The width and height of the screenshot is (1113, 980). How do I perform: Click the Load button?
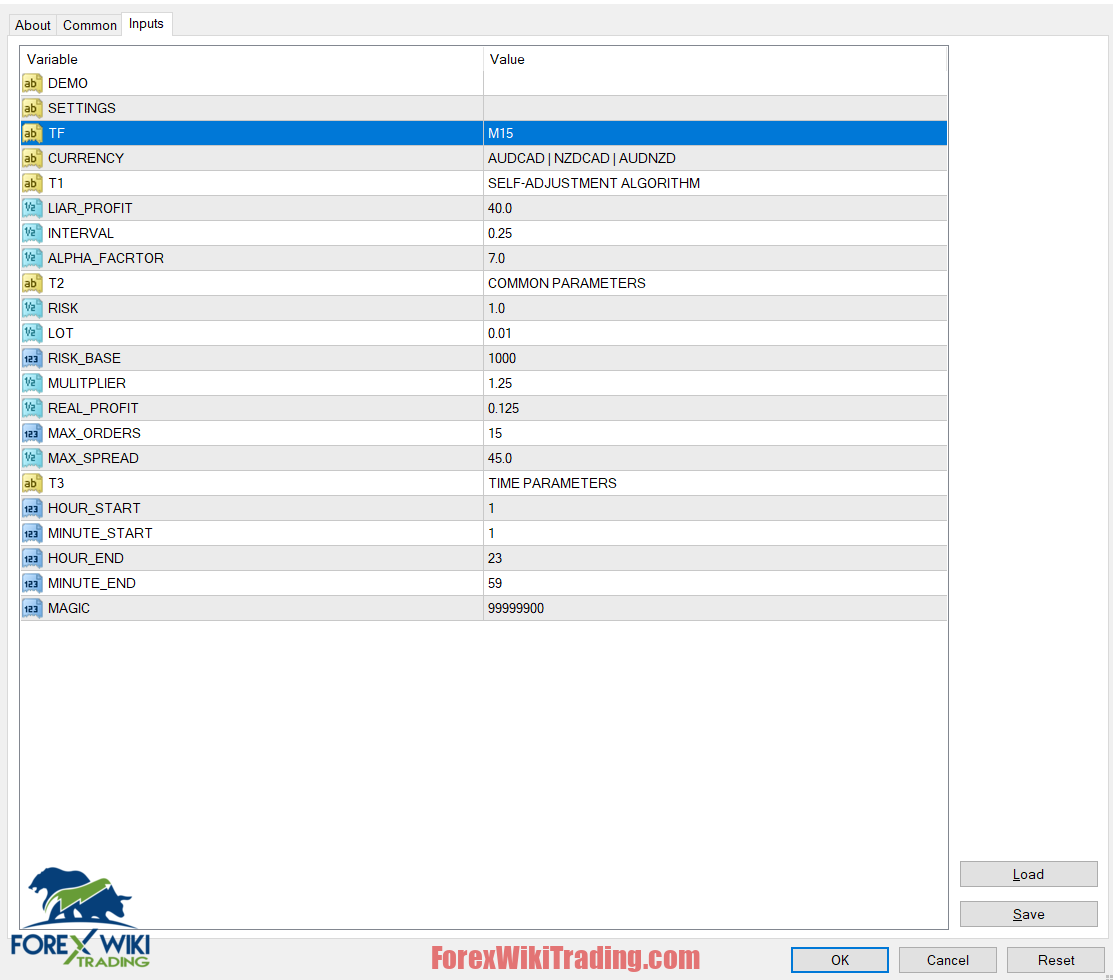1028,873
